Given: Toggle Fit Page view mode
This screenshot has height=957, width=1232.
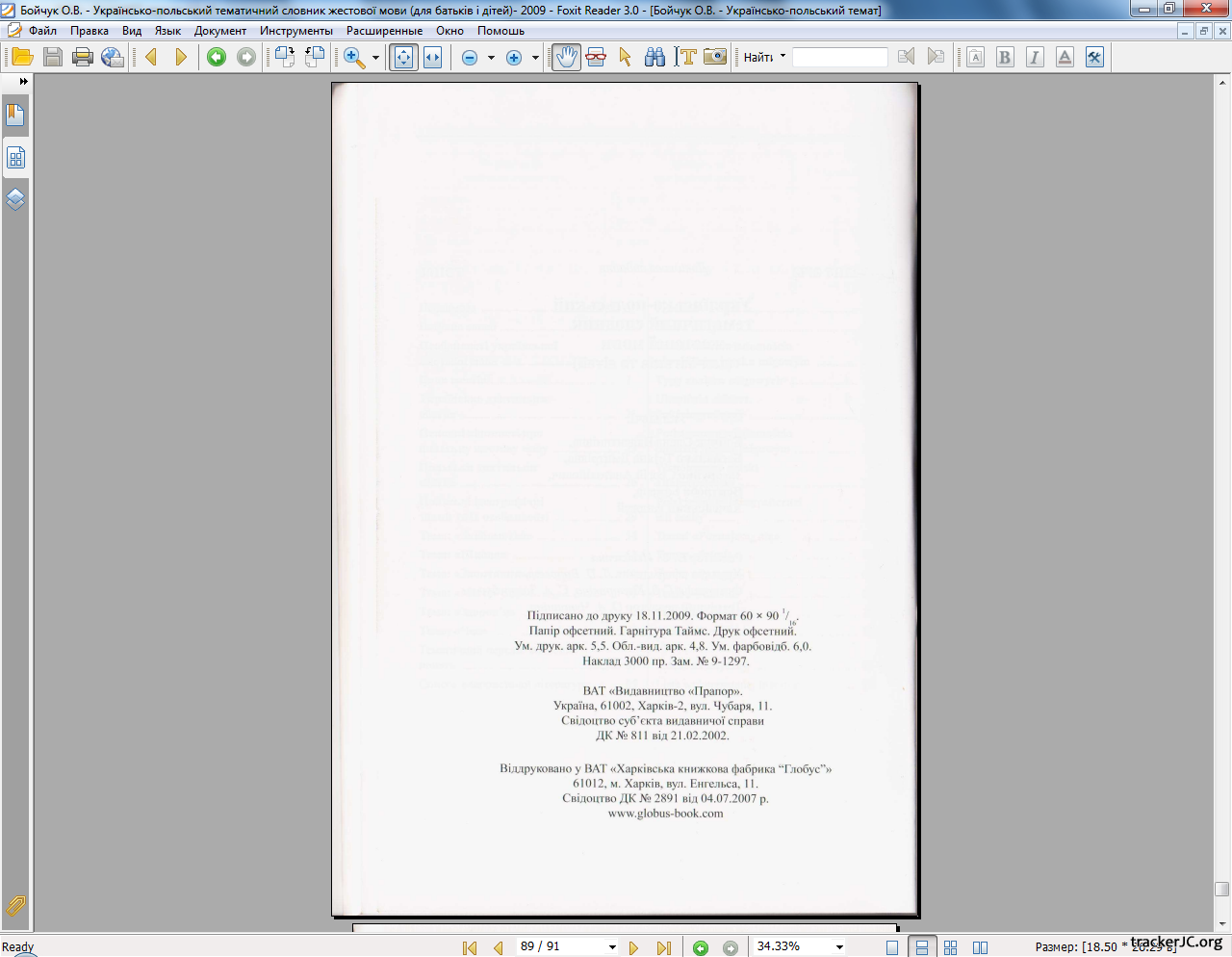Looking at the screenshot, I should click(403, 58).
